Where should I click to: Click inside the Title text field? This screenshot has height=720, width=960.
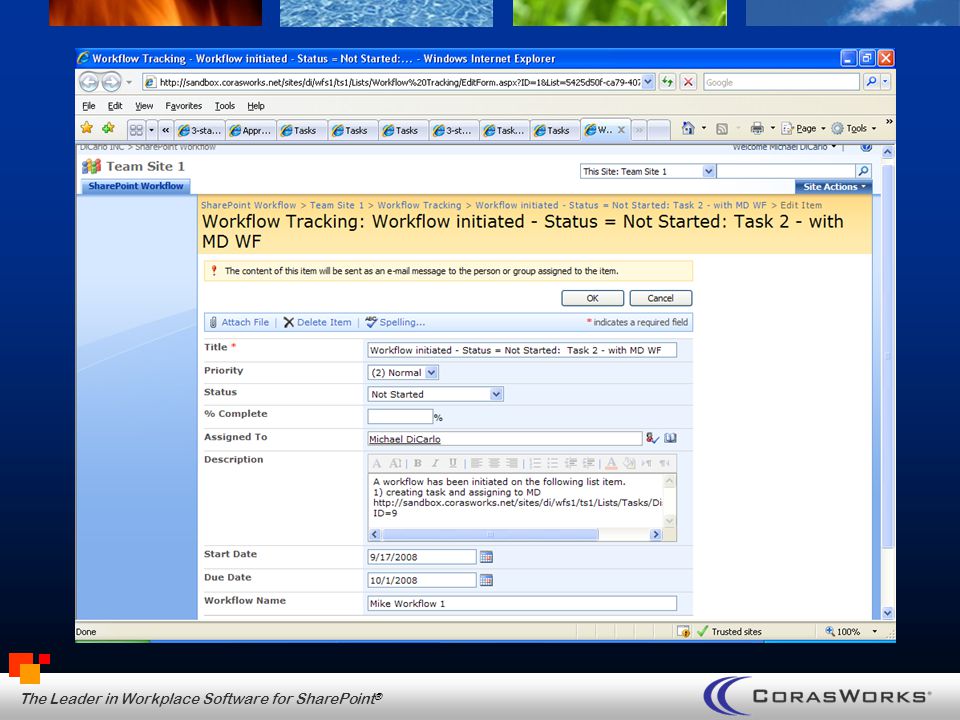coord(522,350)
